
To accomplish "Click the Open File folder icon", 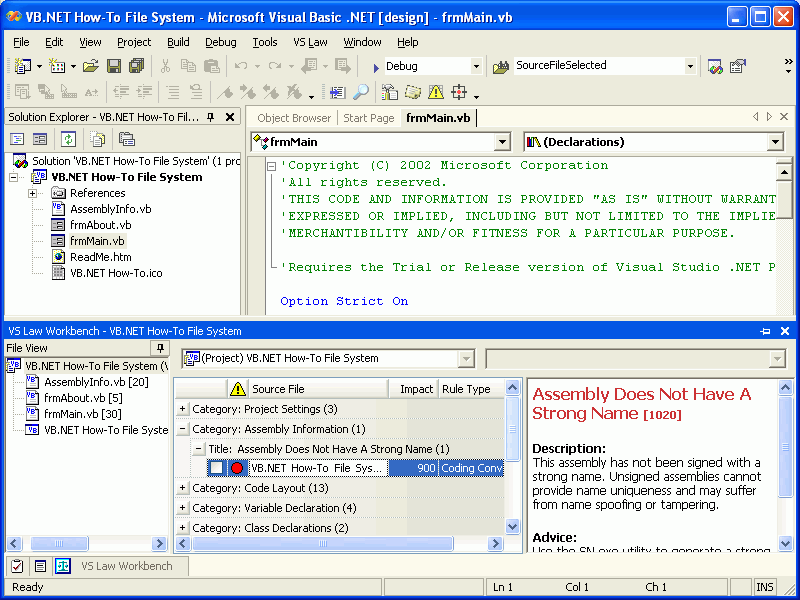I will [90, 66].
